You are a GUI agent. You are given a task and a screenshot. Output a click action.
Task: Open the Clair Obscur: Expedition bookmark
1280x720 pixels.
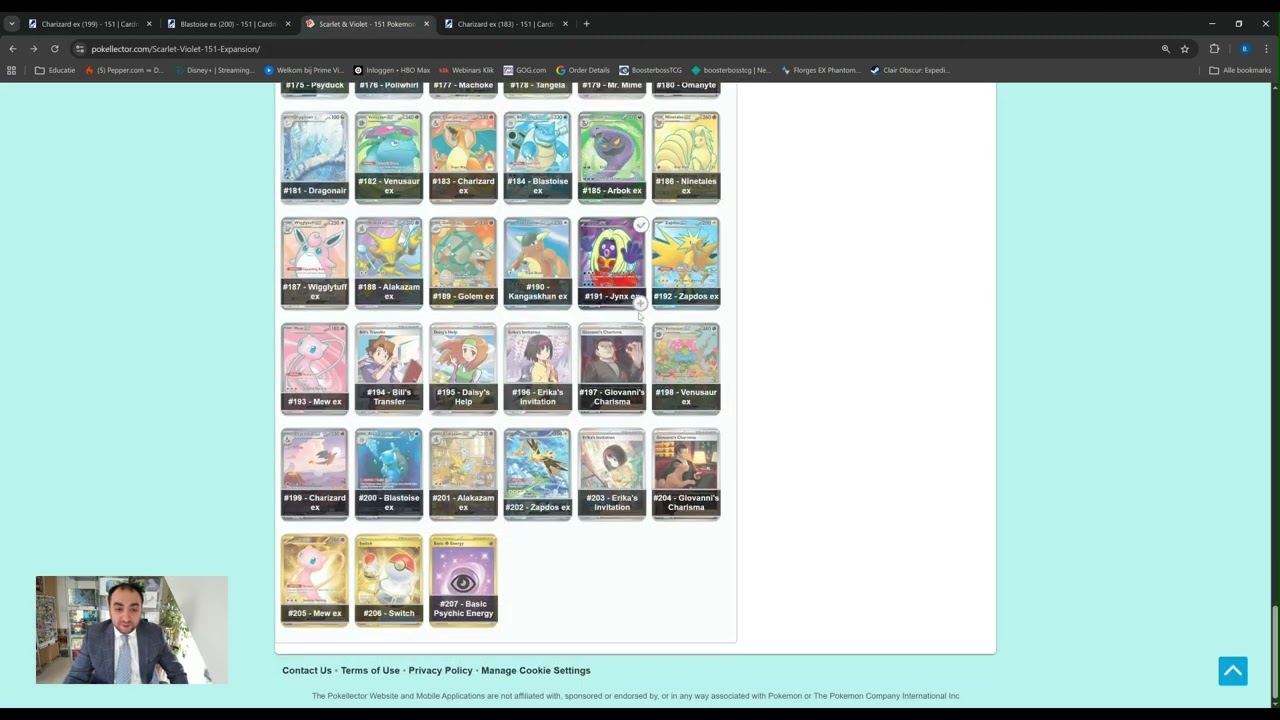coord(910,70)
